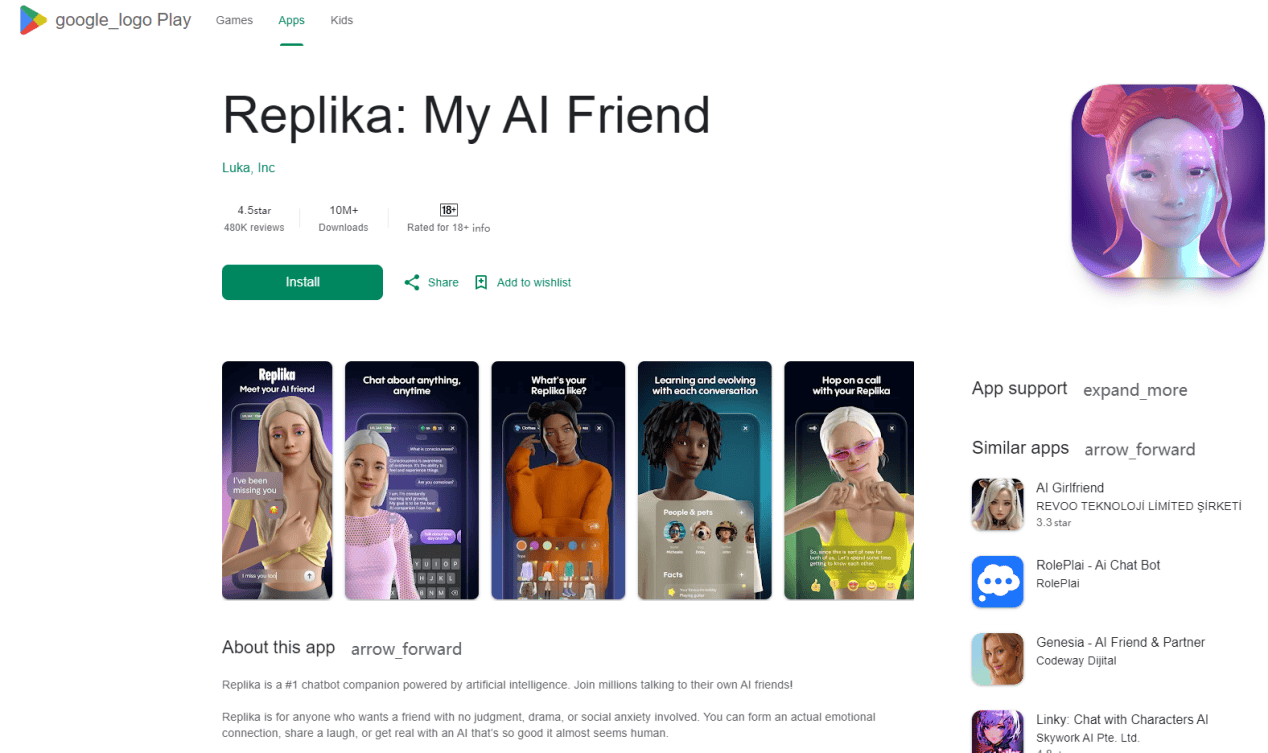Click the Rated for 18+ info link
1268x753 pixels.
481,228
